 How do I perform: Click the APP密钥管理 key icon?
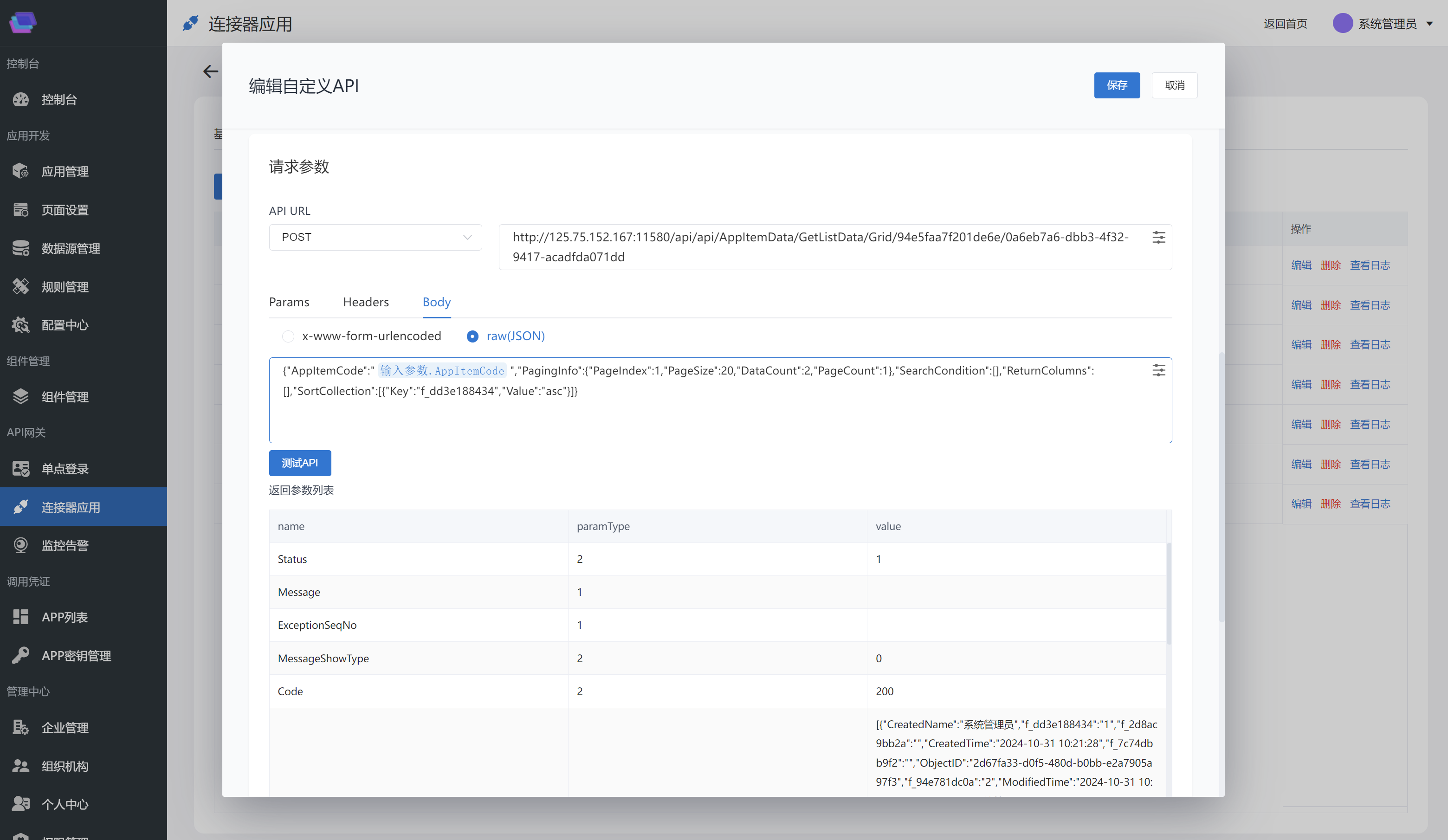click(x=21, y=655)
